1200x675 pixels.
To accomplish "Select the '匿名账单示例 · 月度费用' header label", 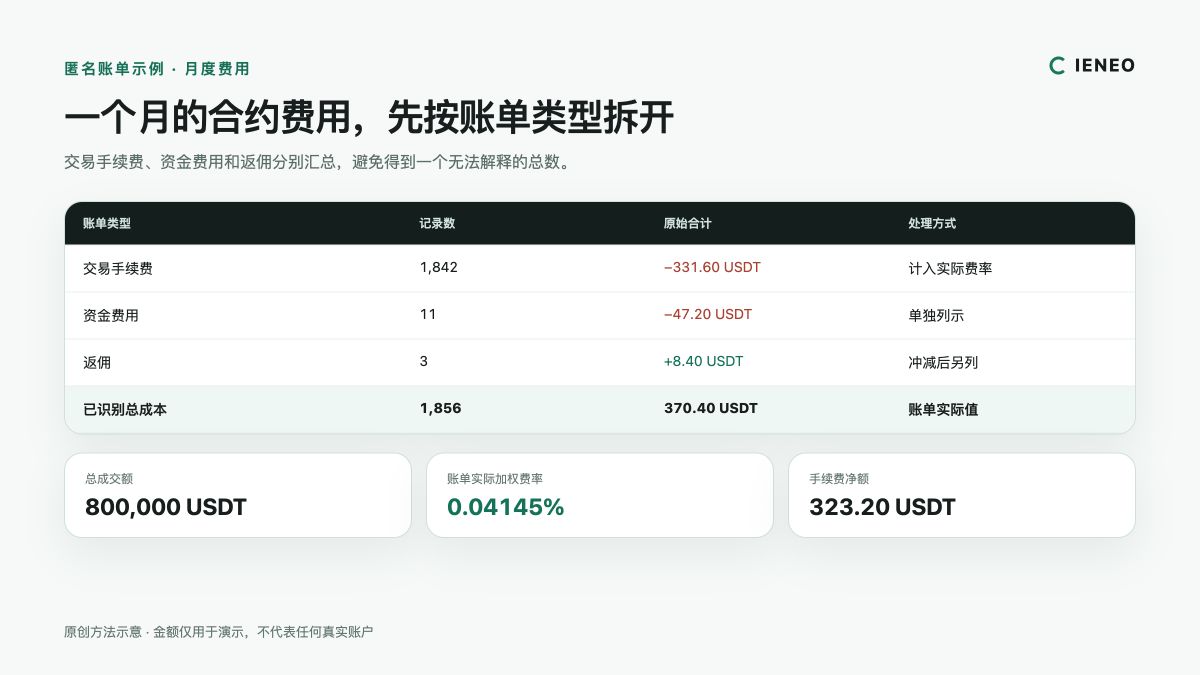I will [x=157, y=69].
